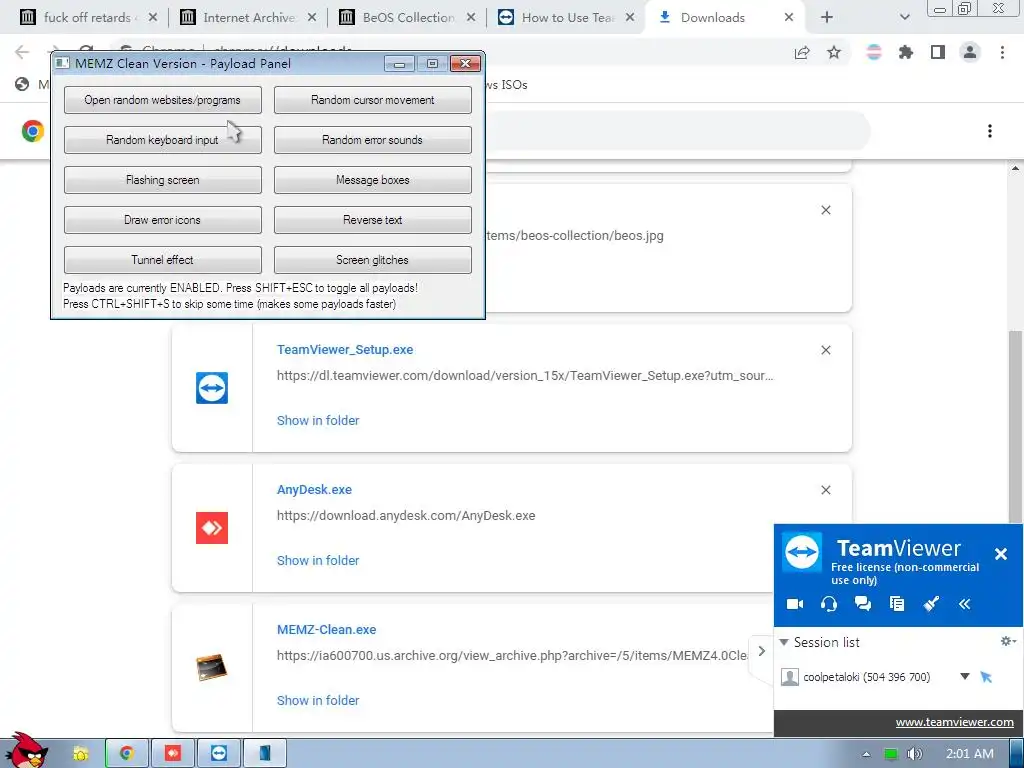Close the BeOS Collection tab

click(470, 18)
